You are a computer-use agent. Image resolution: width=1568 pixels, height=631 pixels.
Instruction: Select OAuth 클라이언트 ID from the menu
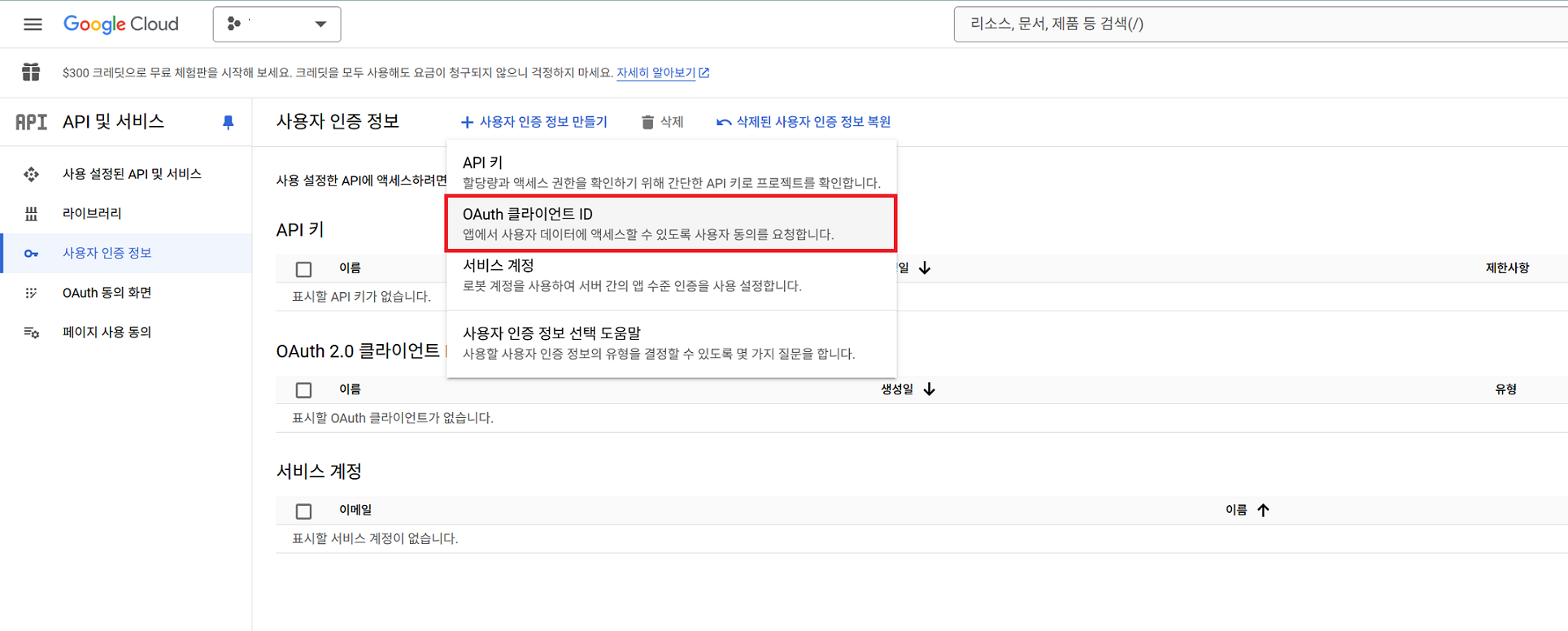point(670,223)
